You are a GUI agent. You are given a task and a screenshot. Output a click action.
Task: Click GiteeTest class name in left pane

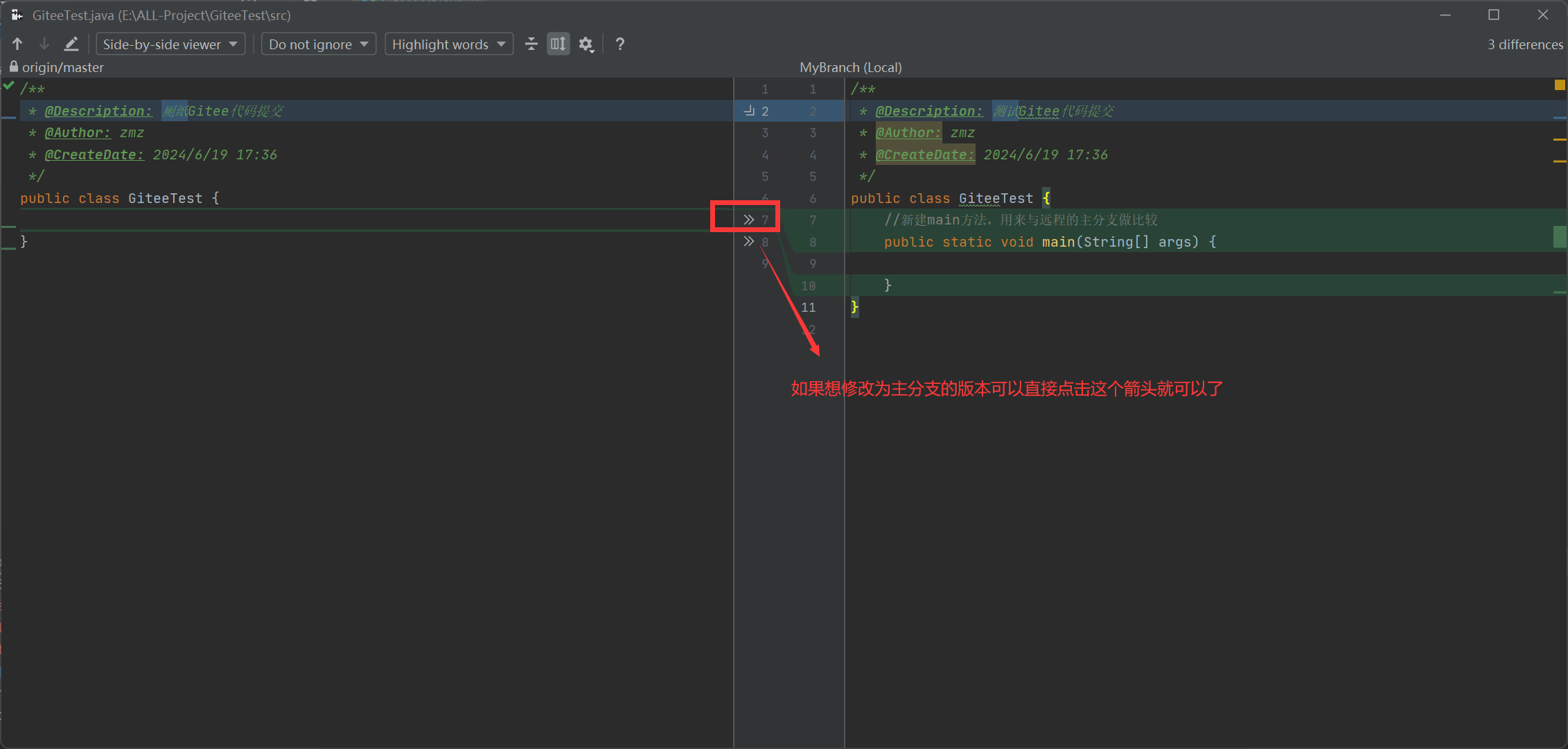click(165, 198)
